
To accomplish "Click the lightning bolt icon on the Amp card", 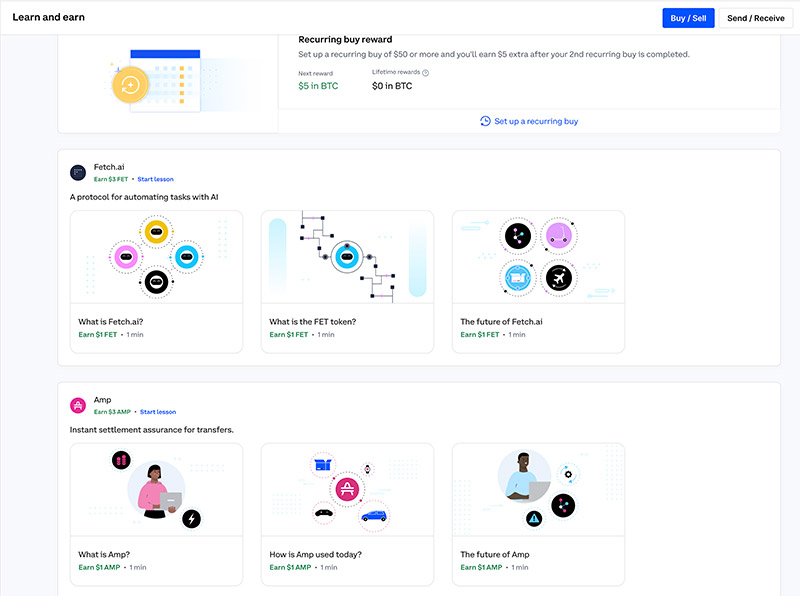I will point(193,519).
